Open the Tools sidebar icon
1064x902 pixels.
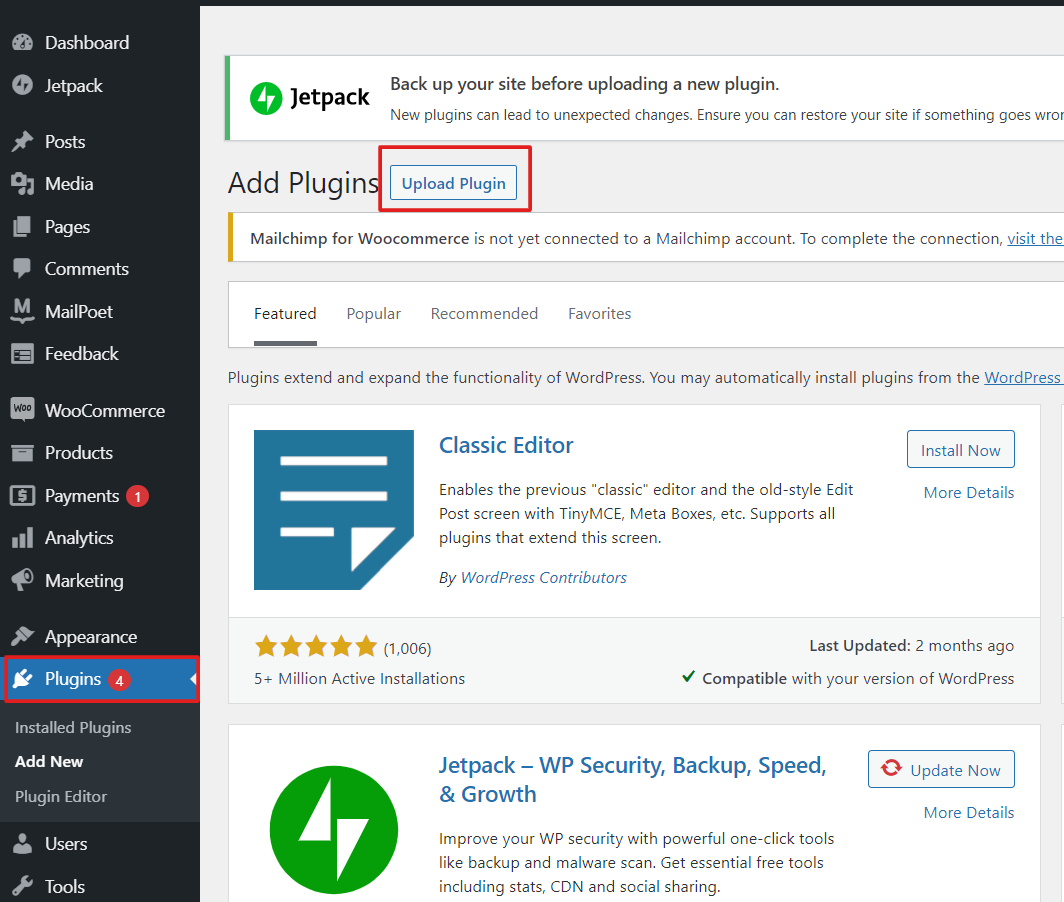[22, 886]
